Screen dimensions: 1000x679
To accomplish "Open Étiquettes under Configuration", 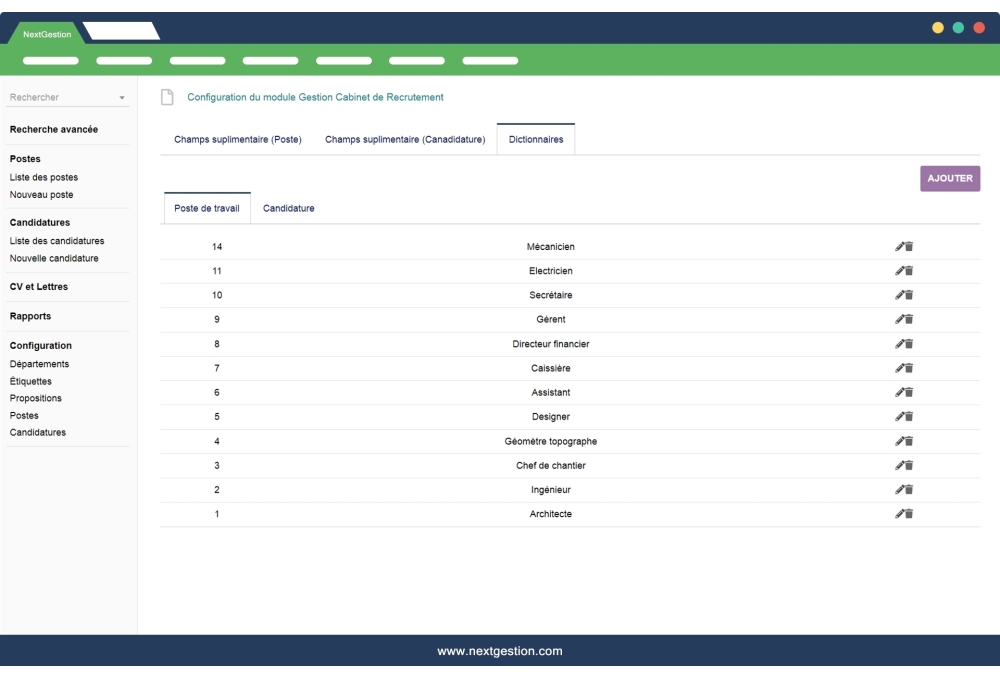I will [x=29, y=380].
